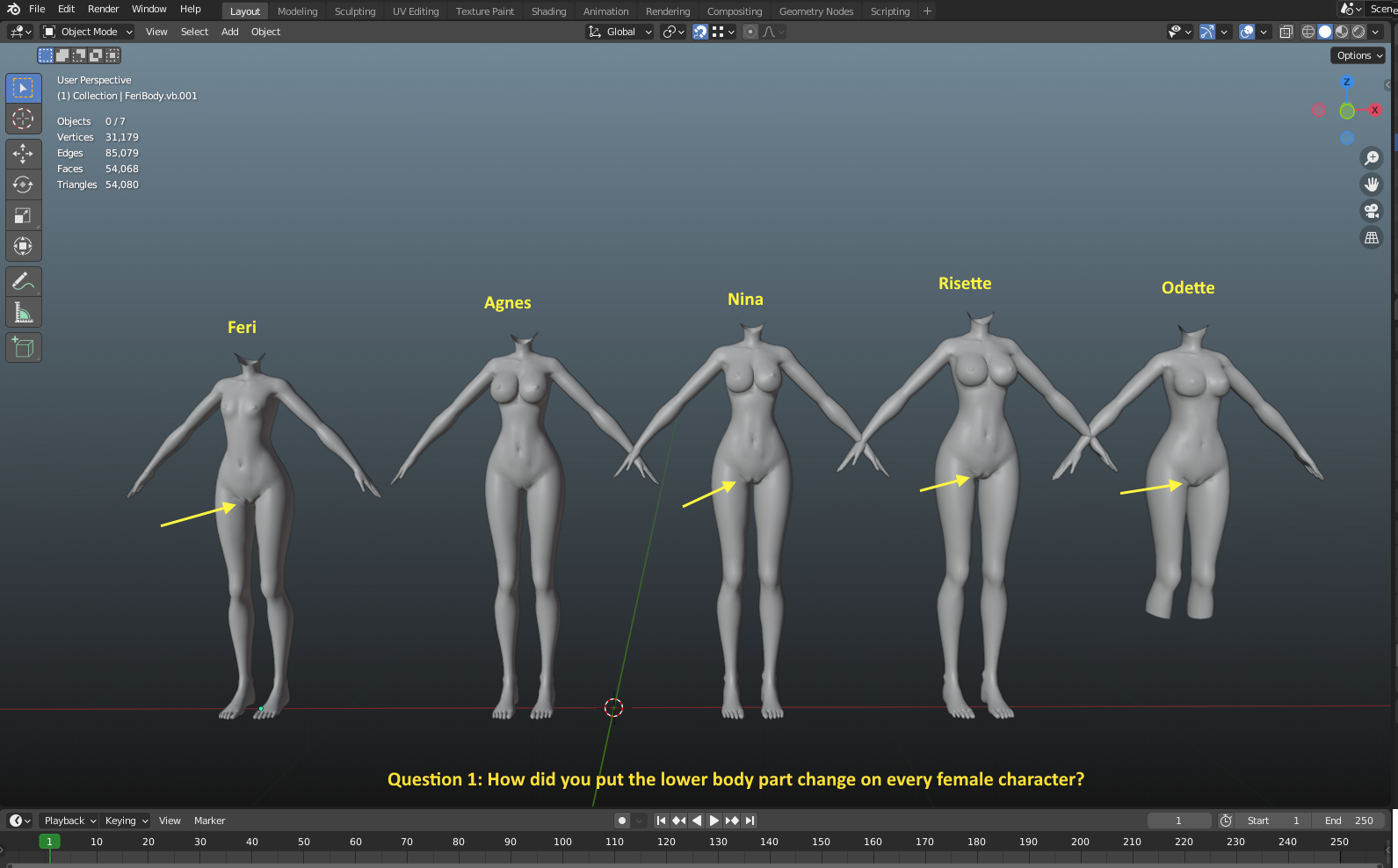
Task: Toggle the camera view icon
Action: click(1372, 211)
